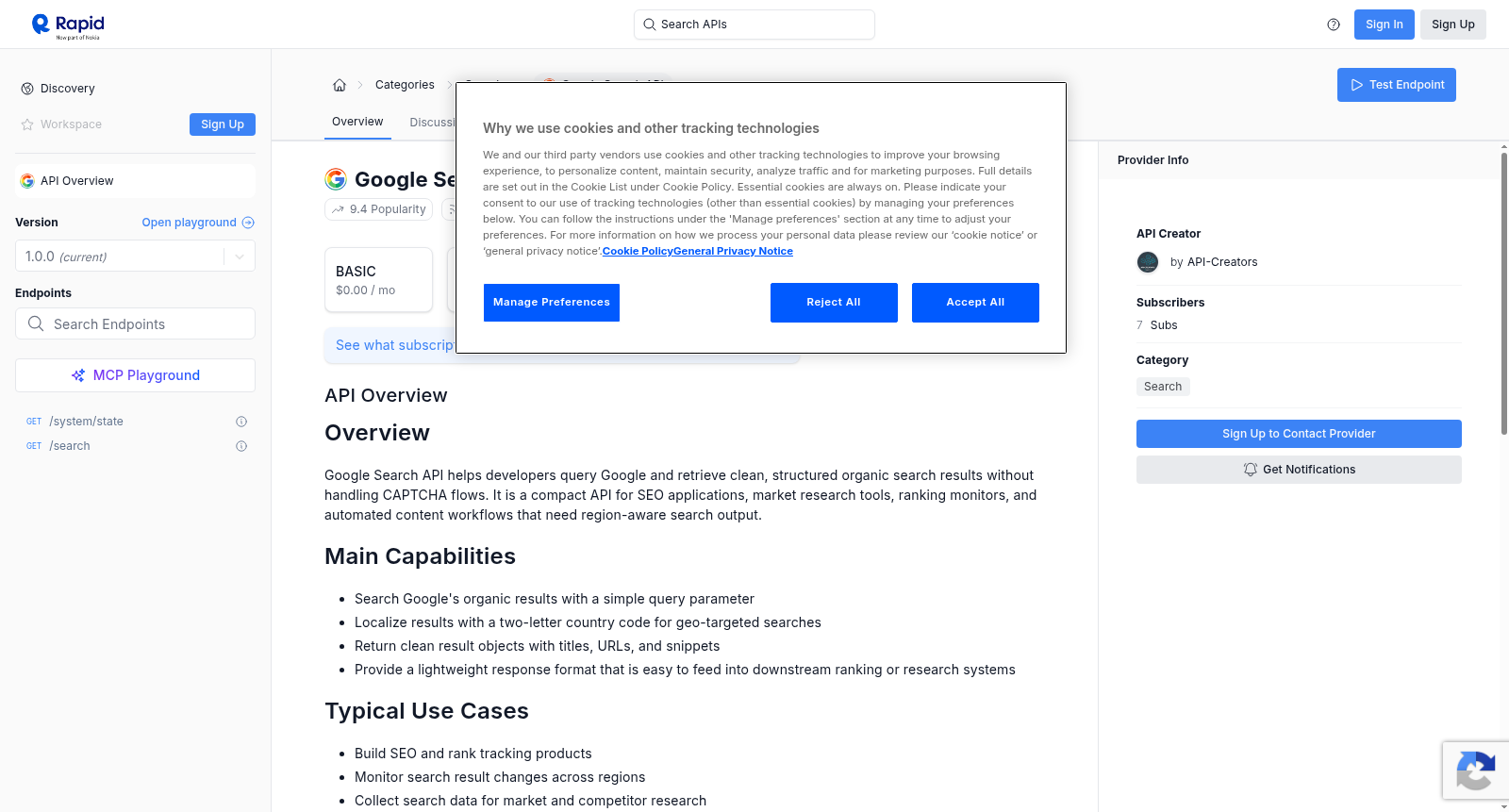This screenshot has width=1509, height=812.
Task: Click the Workspace star icon
Action: pyautogui.click(x=27, y=124)
